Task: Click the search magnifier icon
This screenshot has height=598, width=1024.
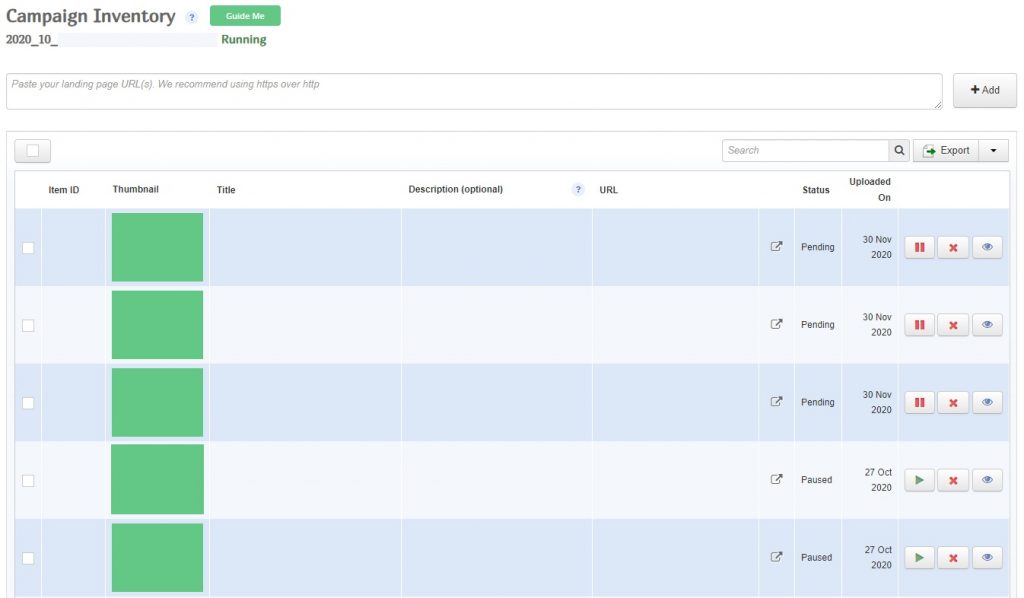Action: 898,150
